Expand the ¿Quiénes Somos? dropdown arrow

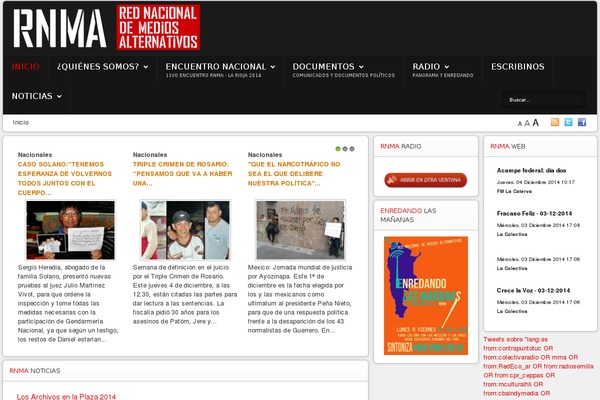146,67
